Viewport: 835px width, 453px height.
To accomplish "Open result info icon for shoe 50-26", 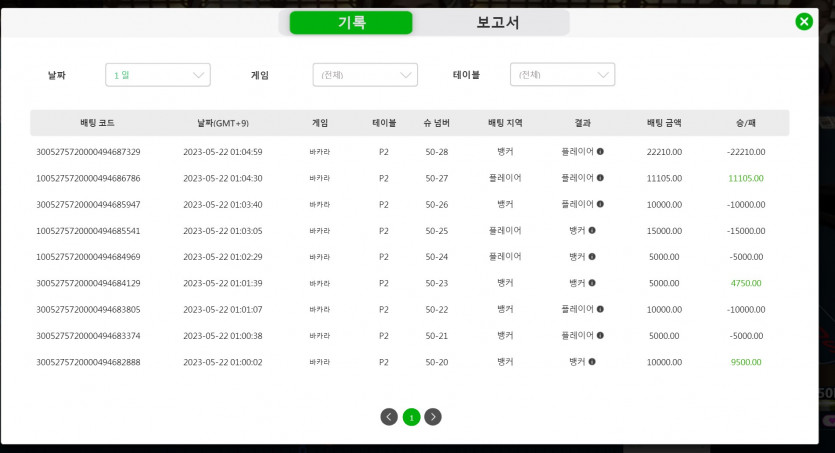I will [x=600, y=204].
